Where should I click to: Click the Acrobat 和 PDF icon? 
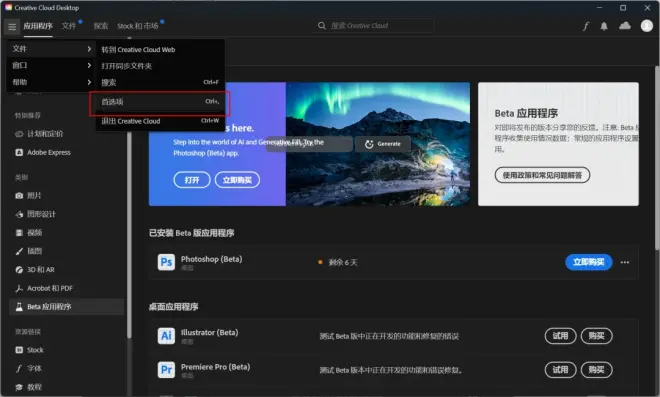[19, 288]
